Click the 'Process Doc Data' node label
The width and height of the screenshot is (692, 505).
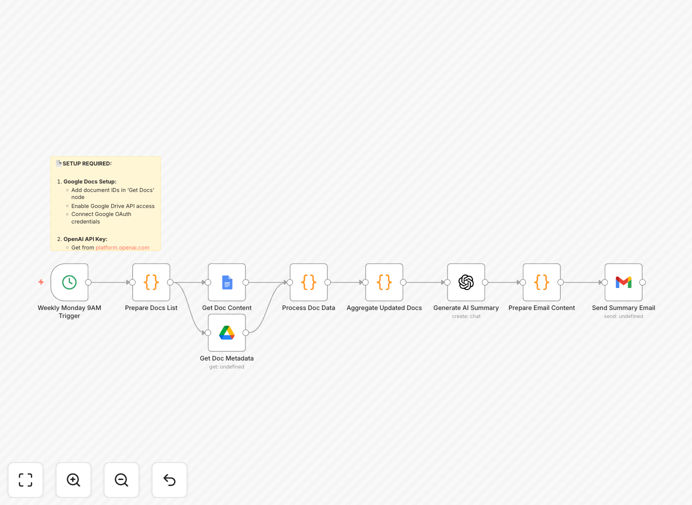point(308,308)
